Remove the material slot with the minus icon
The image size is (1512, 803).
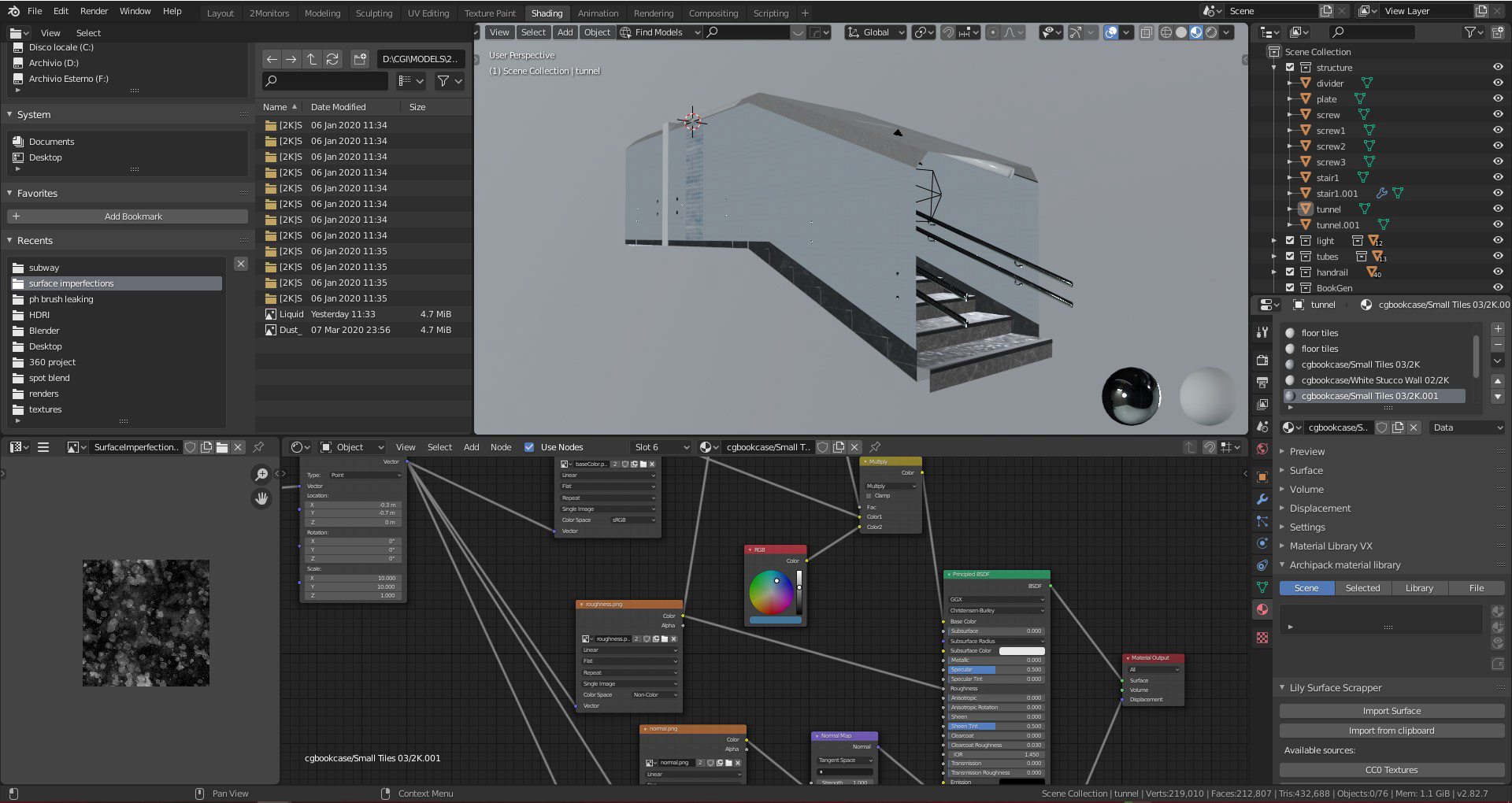1498,344
